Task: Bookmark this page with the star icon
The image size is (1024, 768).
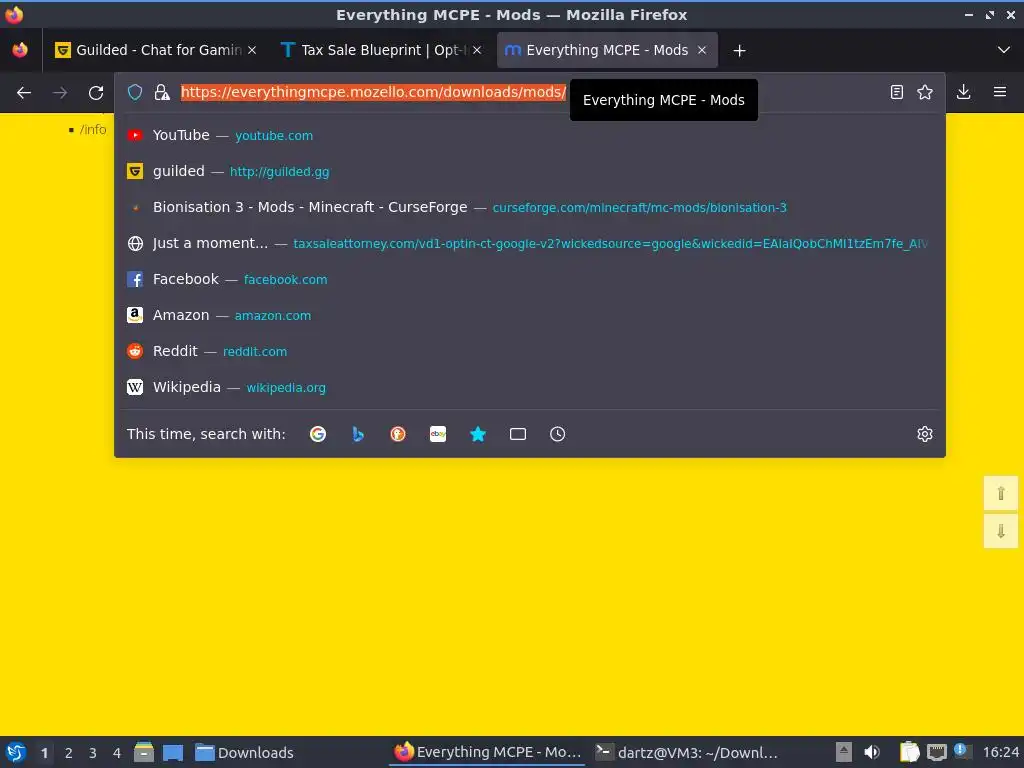Action: tap(925, 93)
